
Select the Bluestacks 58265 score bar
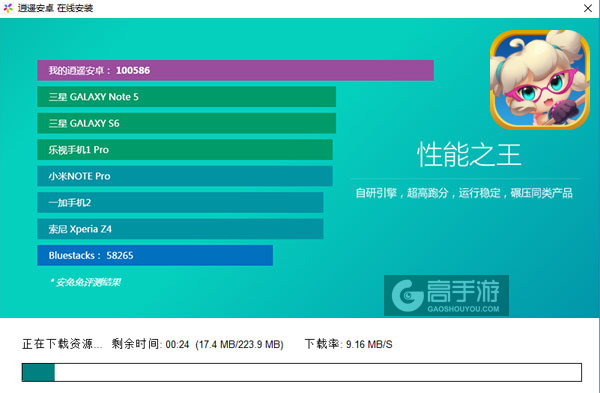(155, 255)
